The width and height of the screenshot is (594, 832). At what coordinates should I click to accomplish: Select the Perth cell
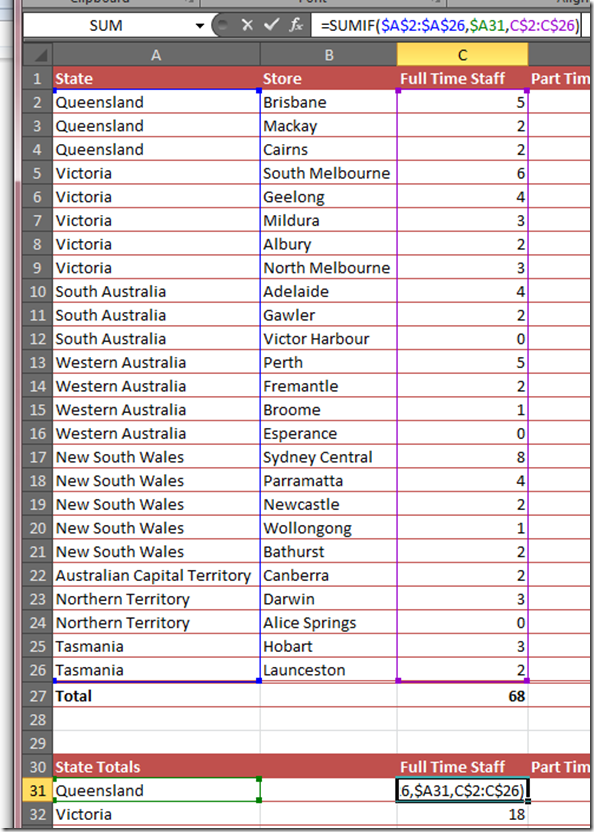[329, 362]
